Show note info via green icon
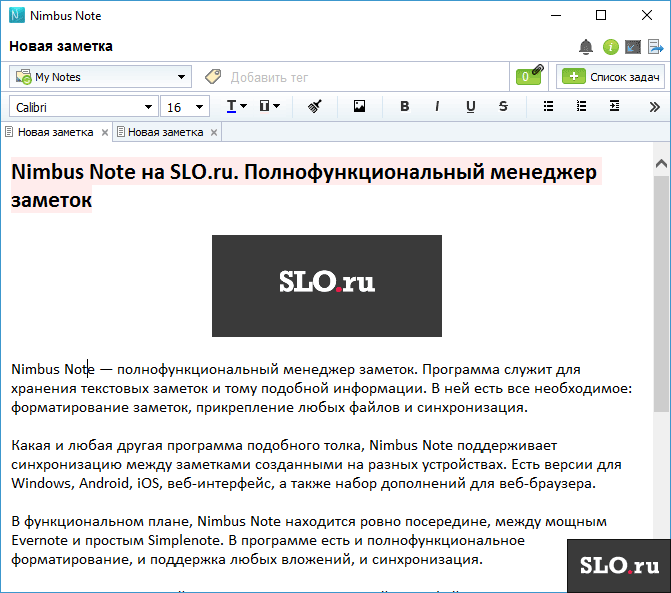This screenshot has height=593, width=671. (611, 47)
